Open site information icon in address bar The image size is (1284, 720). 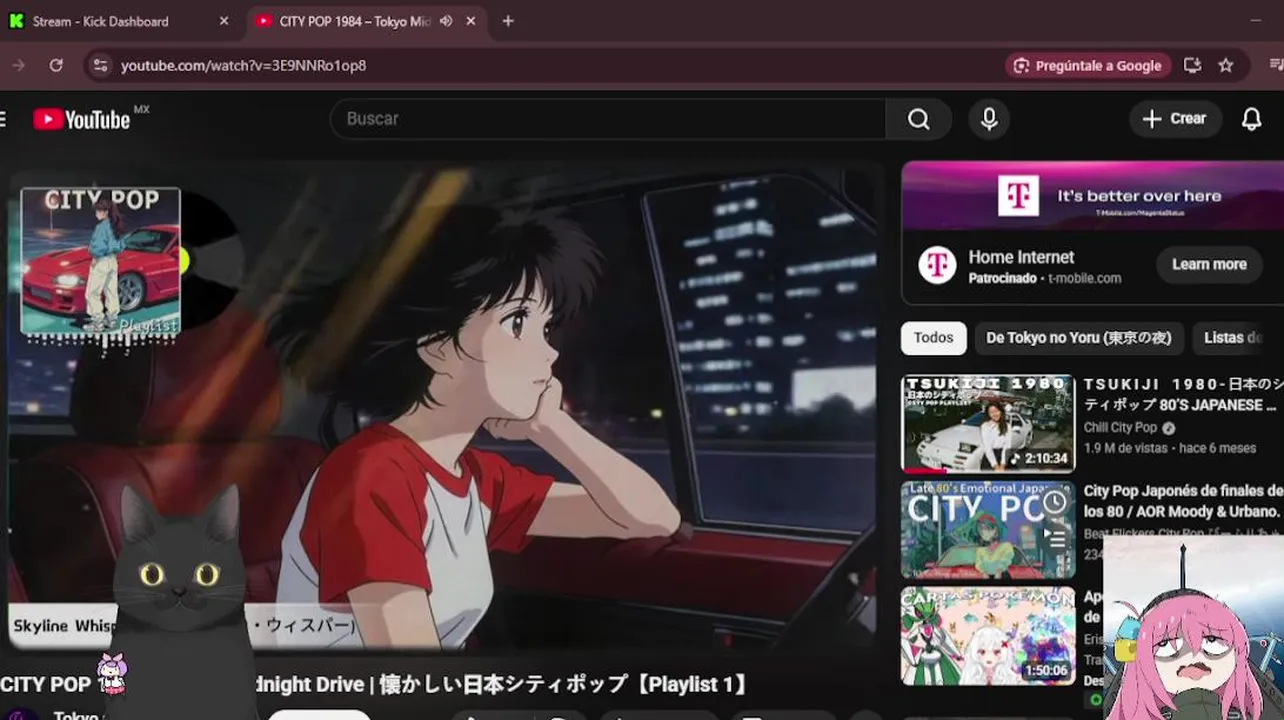(99, 65)
